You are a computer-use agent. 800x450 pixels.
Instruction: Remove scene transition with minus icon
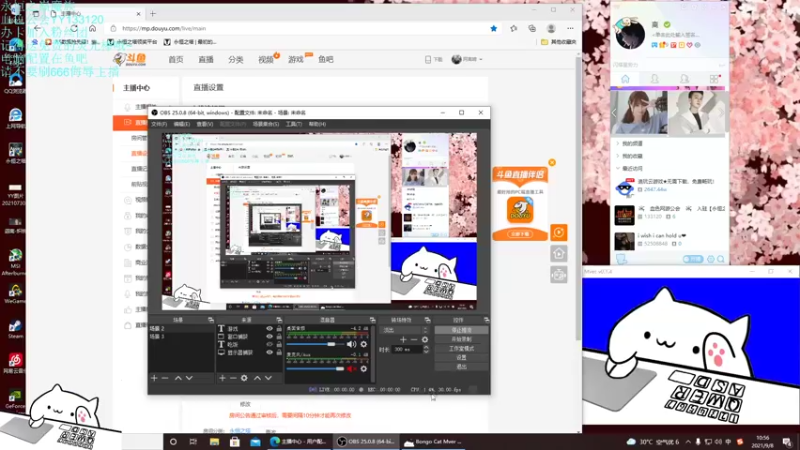(414, 339)
